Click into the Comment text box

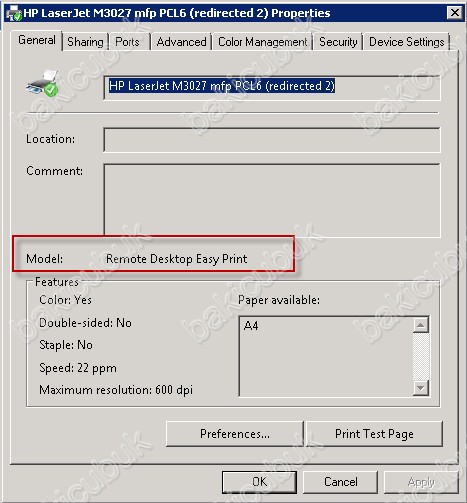[272, 200]
